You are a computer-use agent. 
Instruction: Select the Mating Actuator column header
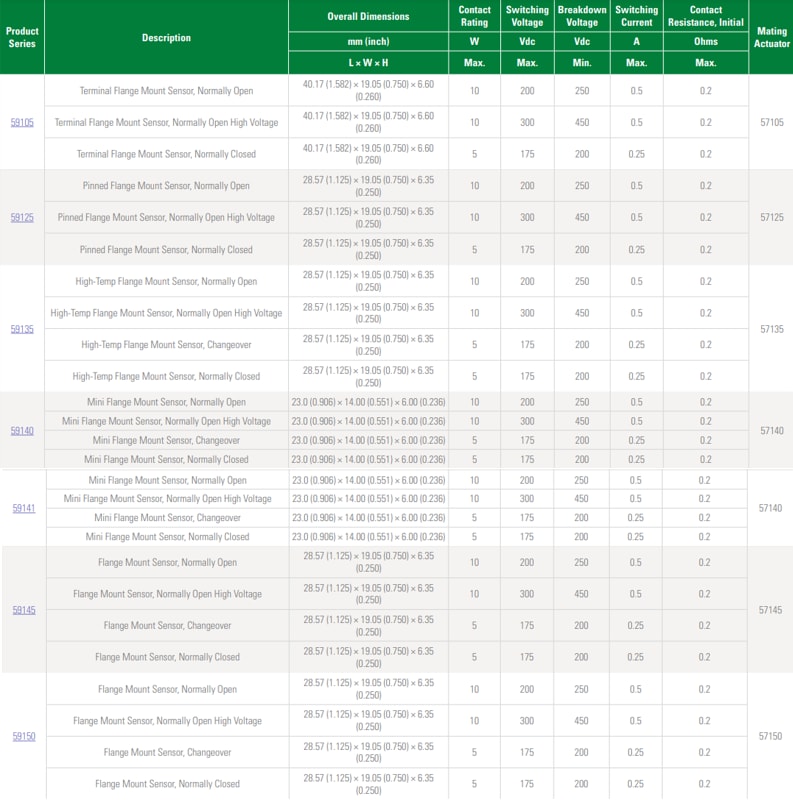771,38
